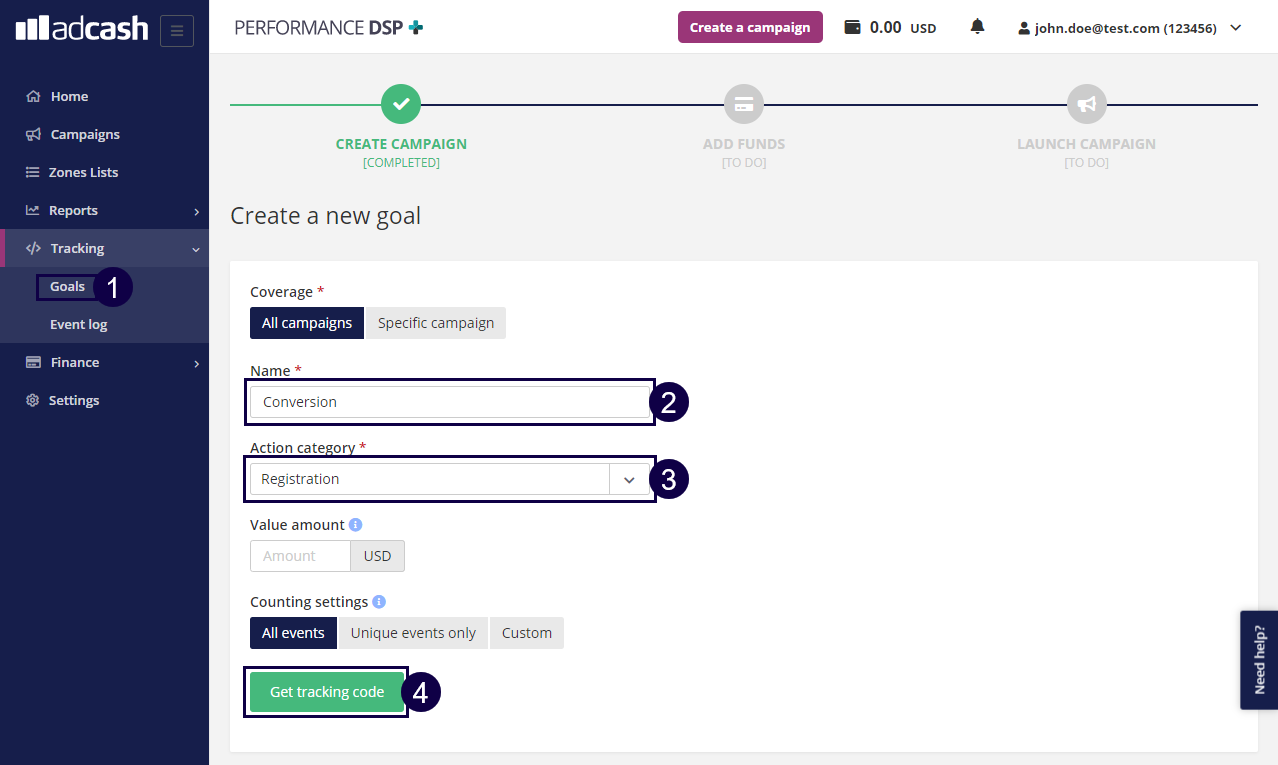The width and height of the screenshot is (1278, 765).
Task: Expand the john.doe@test.com account menu
Action: pos(1129,28)
